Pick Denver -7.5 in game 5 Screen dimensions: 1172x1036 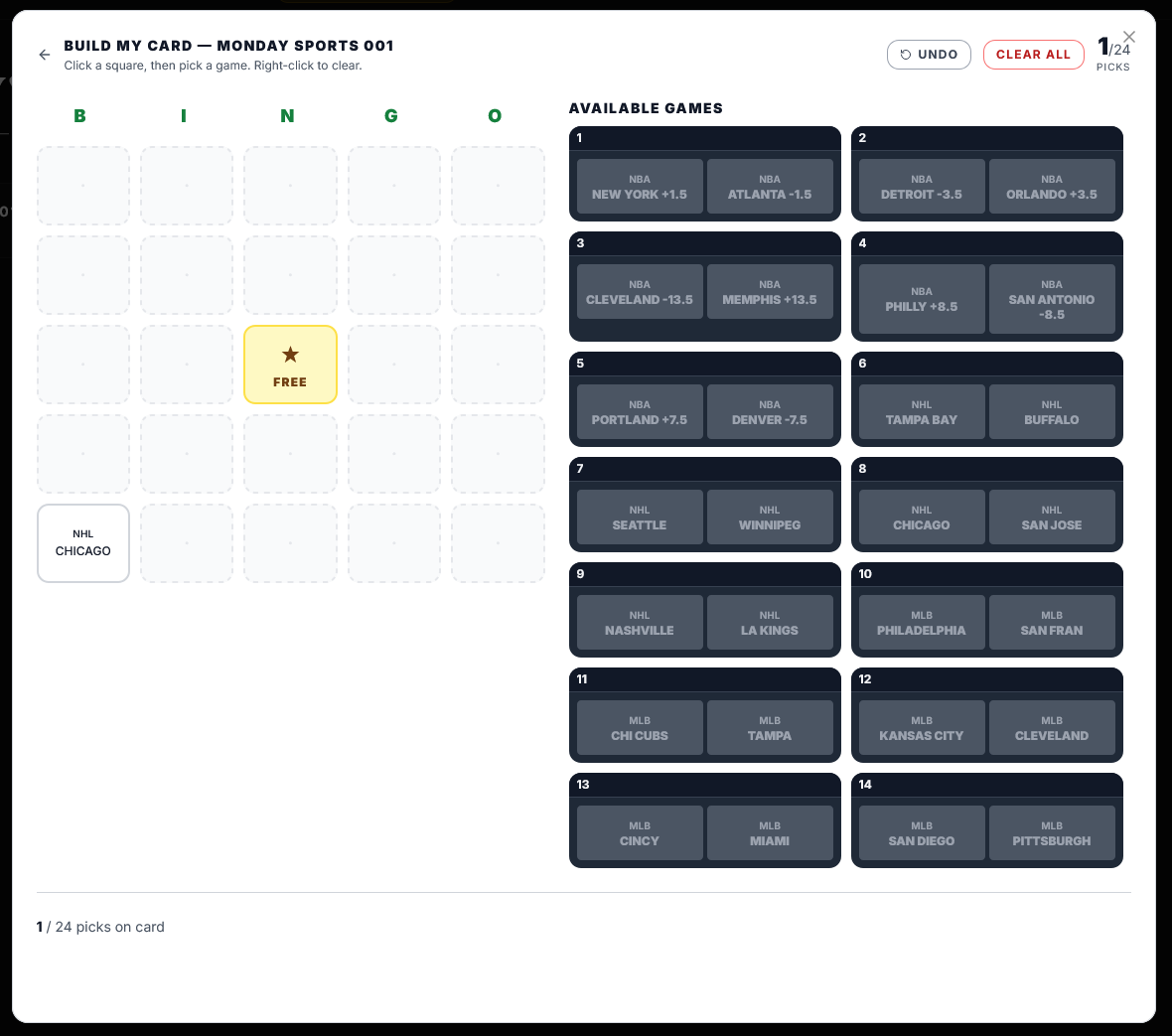[x=770, y=412]
